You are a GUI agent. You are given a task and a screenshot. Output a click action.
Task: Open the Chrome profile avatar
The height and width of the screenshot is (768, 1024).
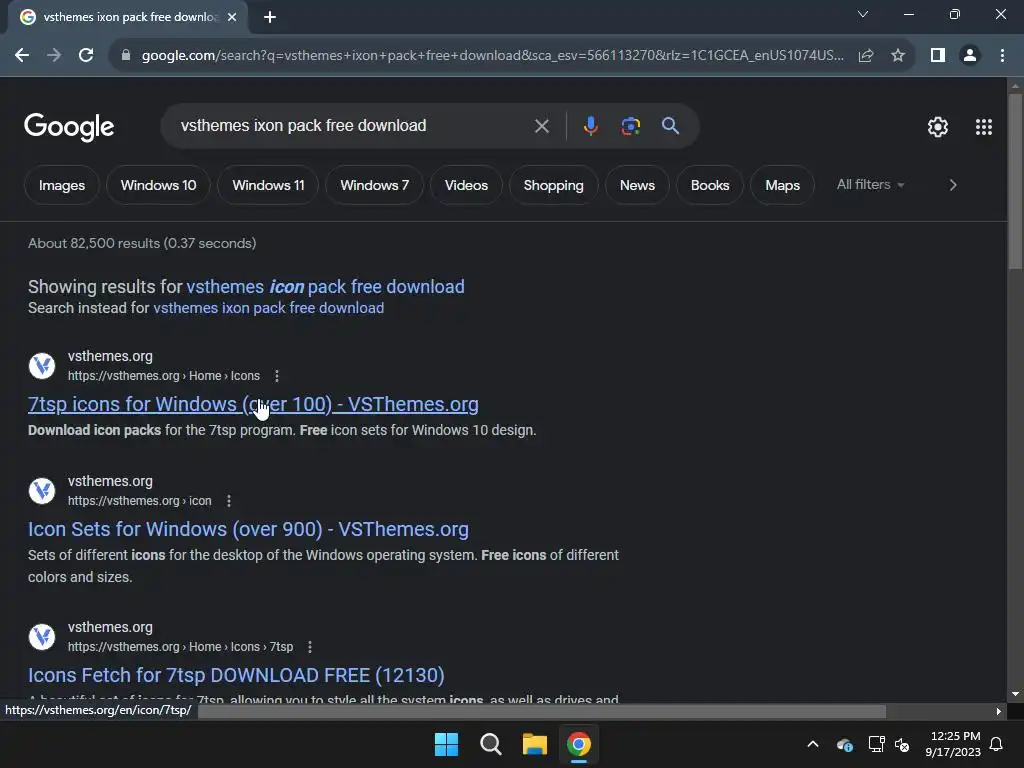coord(970,56)
